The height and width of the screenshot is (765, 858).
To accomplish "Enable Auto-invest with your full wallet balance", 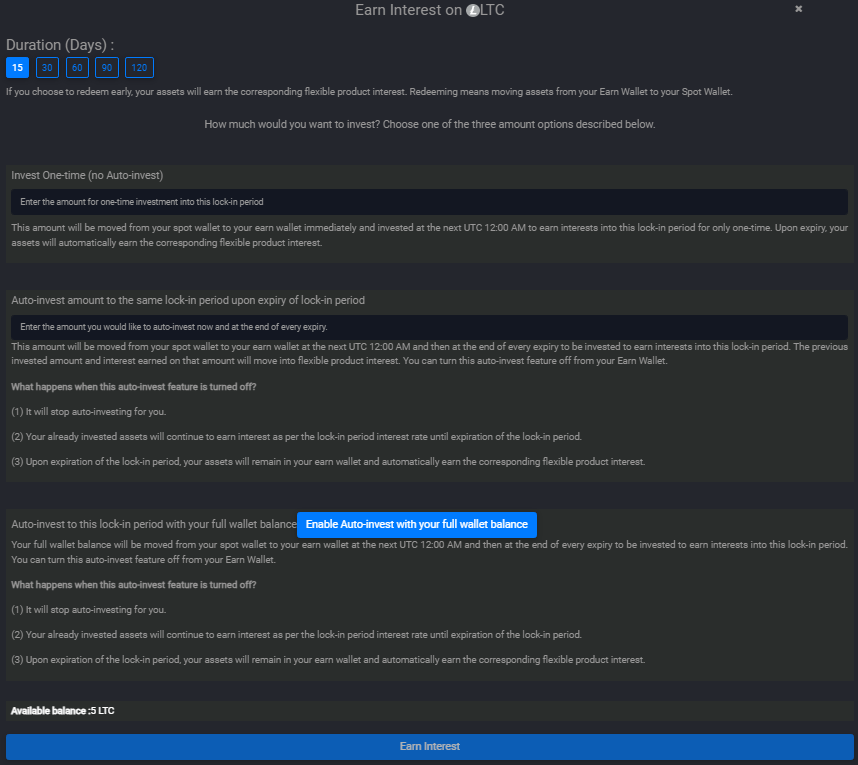I will click(x=417, y=524).
